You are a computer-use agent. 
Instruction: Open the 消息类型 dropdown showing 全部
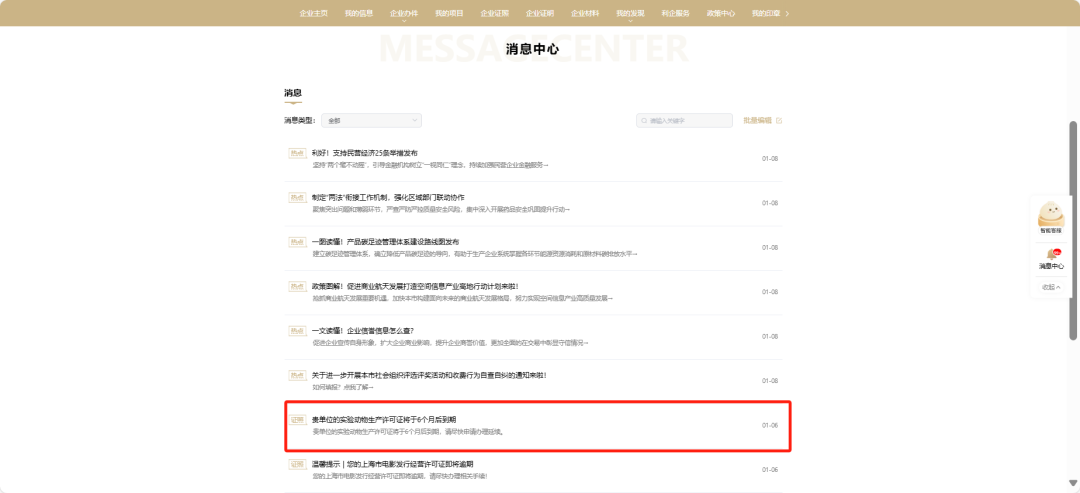click(x=371, y=120)
